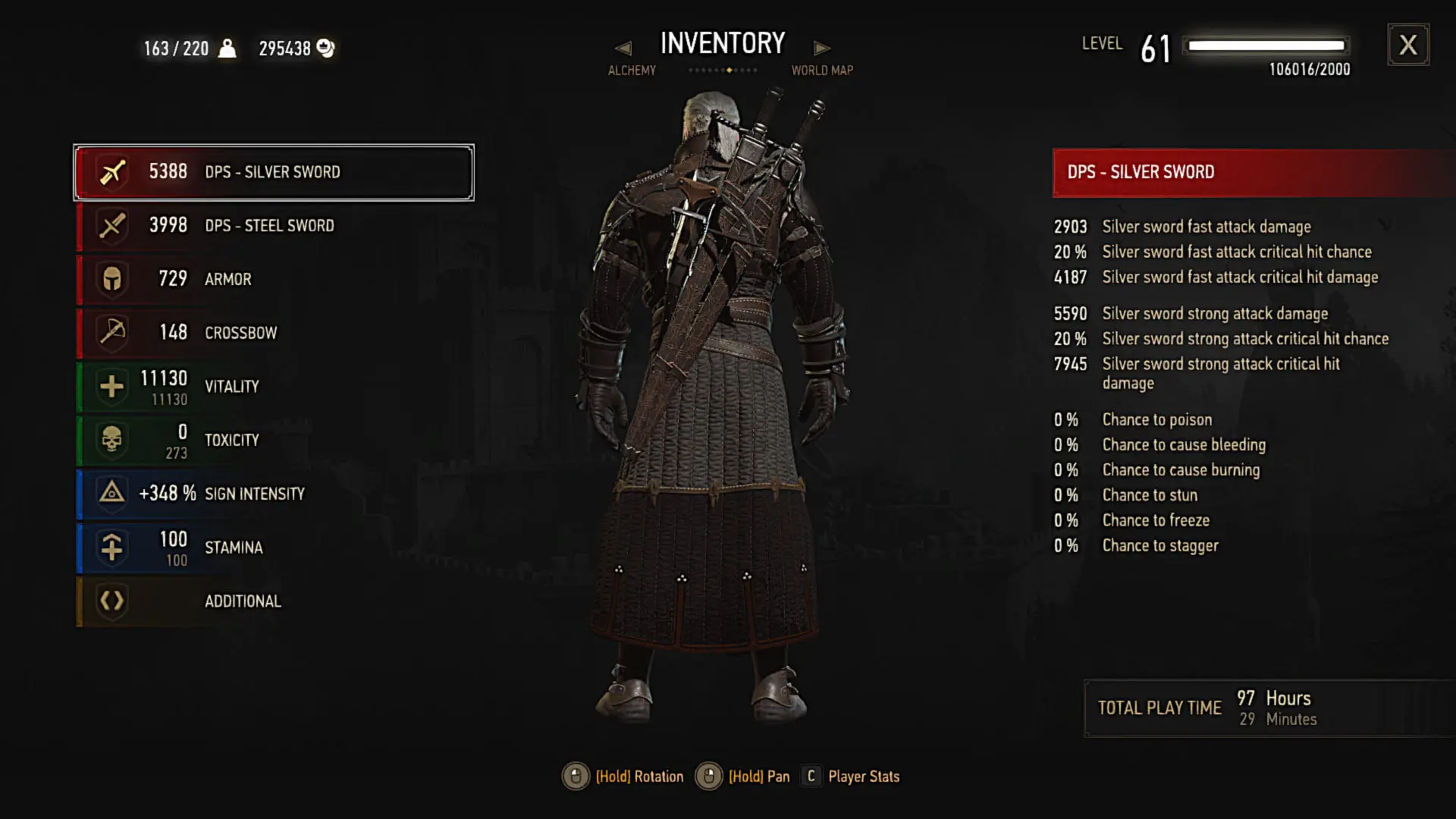1456x819 pixels.
Task: Click the toxicity skull icon
Action: [112, 440]
